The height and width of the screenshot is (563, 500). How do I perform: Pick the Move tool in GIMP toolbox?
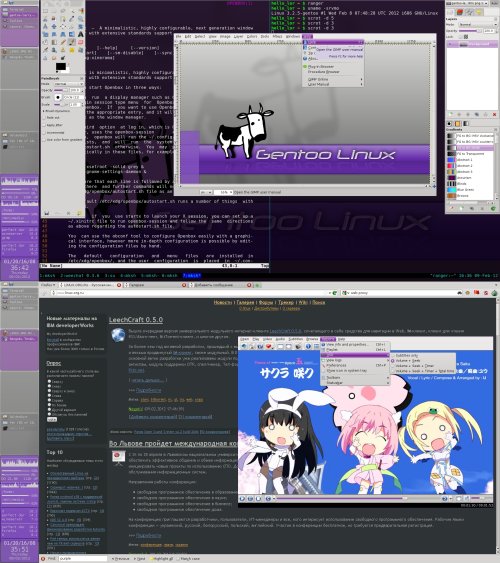(54, 26)
